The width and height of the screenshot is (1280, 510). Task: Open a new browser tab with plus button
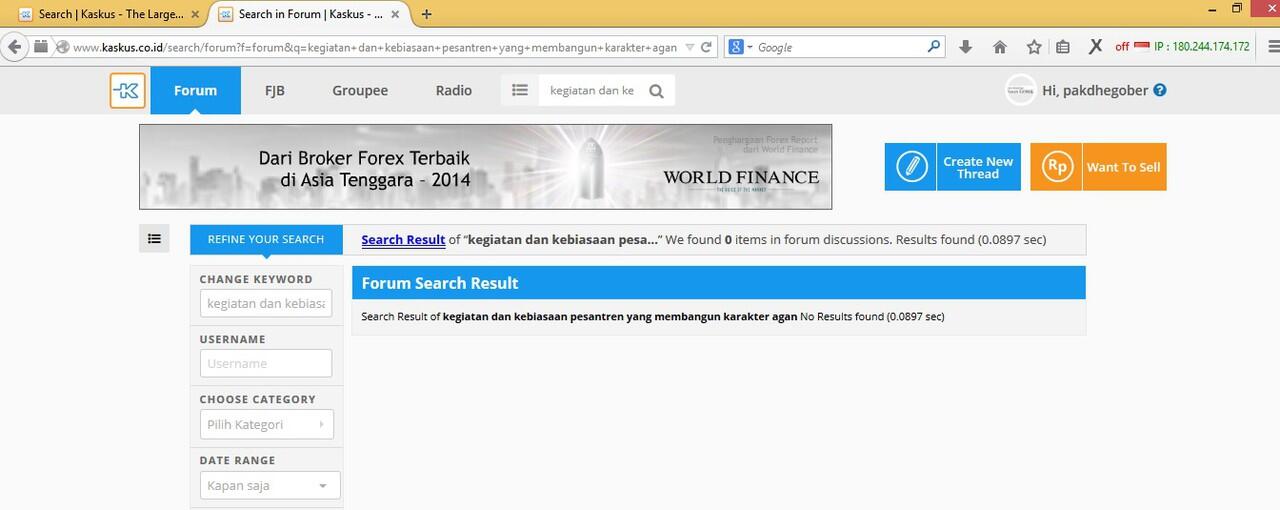[427, 14]
